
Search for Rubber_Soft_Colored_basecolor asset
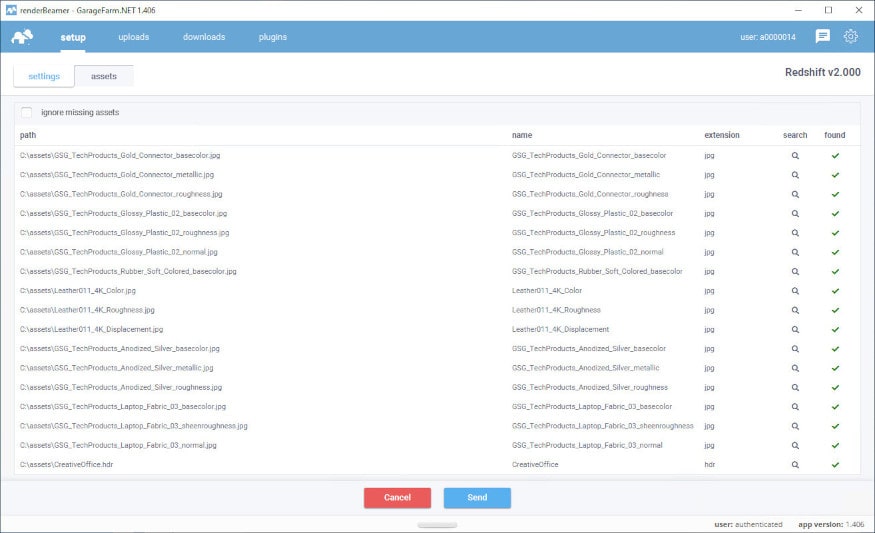click(795, 272)
